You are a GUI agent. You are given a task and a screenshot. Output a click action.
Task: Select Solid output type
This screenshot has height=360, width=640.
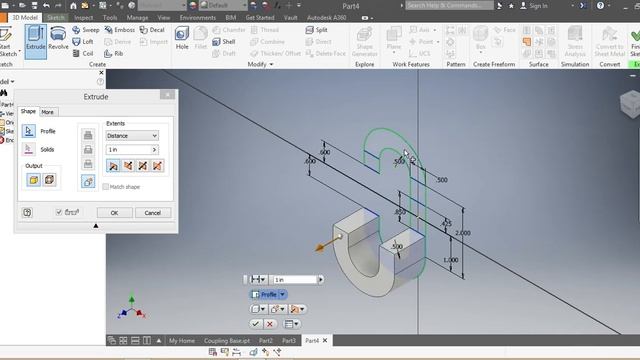coord(33,180)
